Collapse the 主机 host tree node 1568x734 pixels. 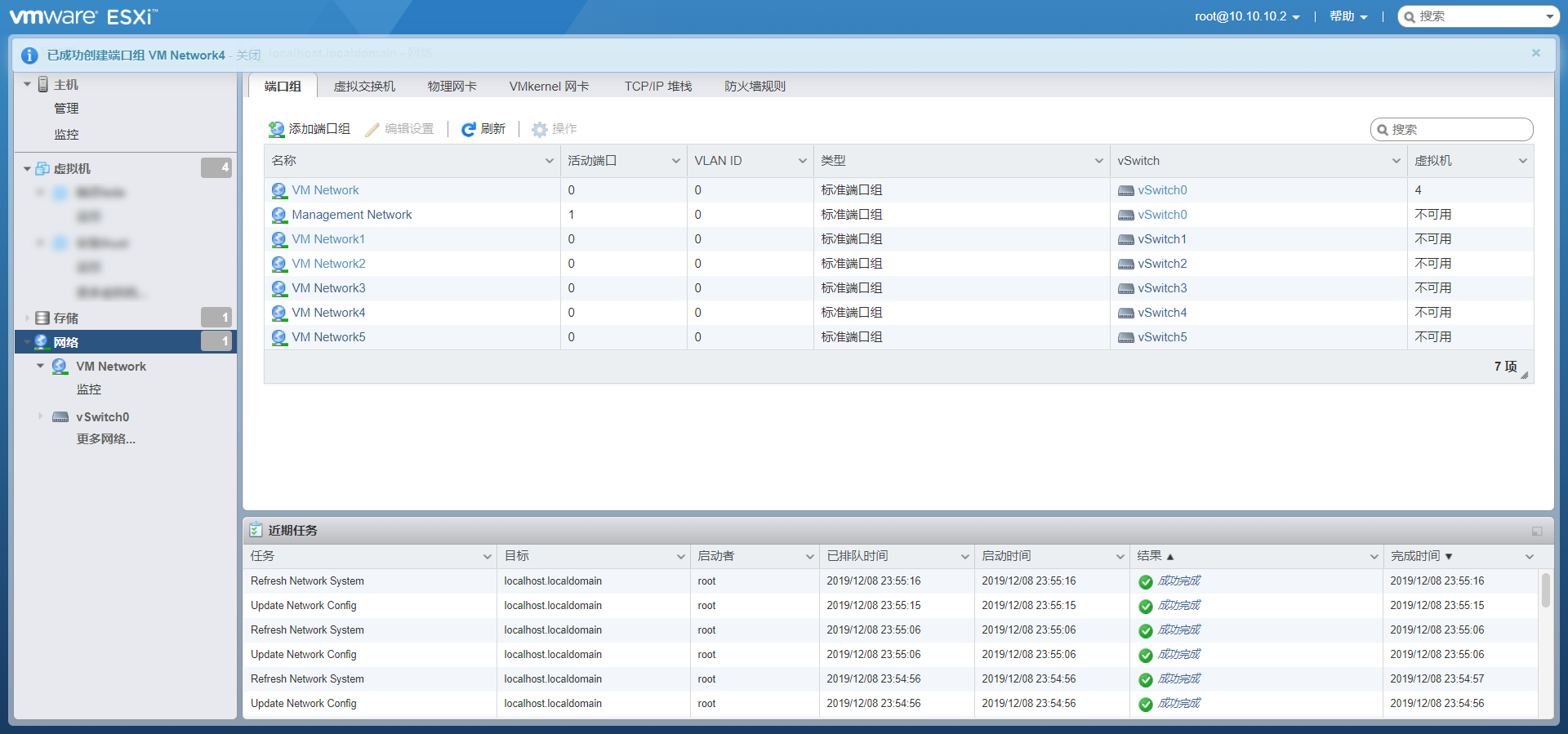tap(27, 84)
